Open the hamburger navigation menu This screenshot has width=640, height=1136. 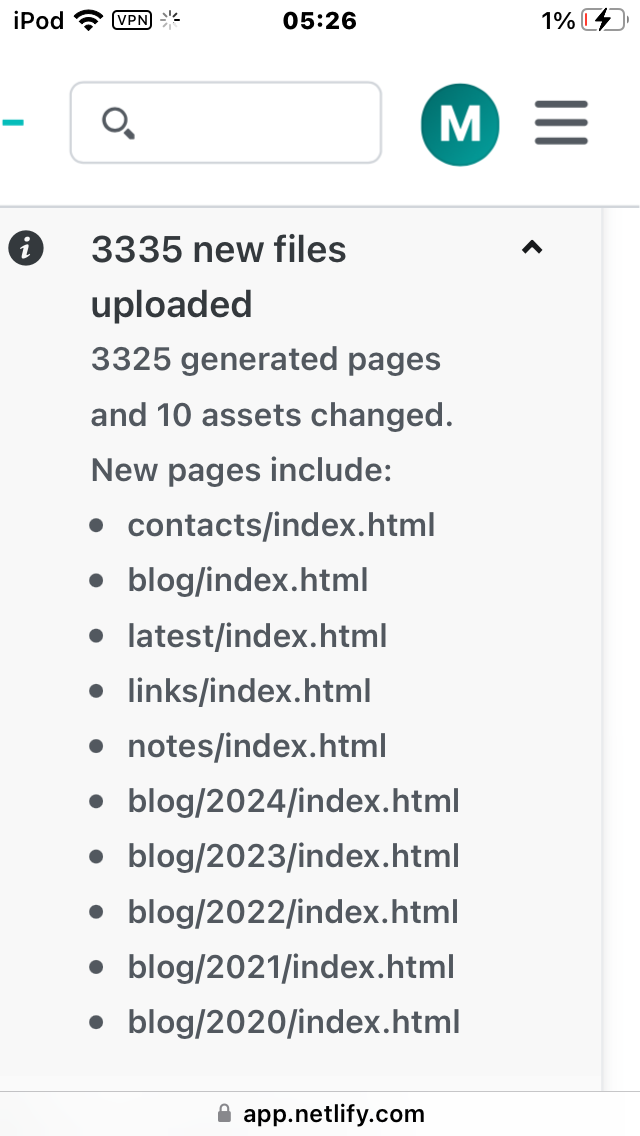pyautogui.click(x=561, y=123)
